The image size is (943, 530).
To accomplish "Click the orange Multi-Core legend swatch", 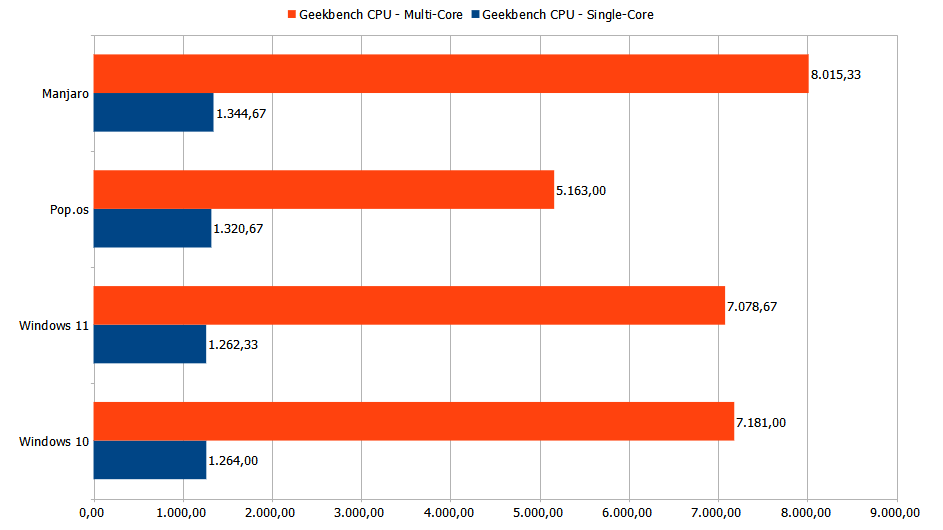I will pos(292,14).
